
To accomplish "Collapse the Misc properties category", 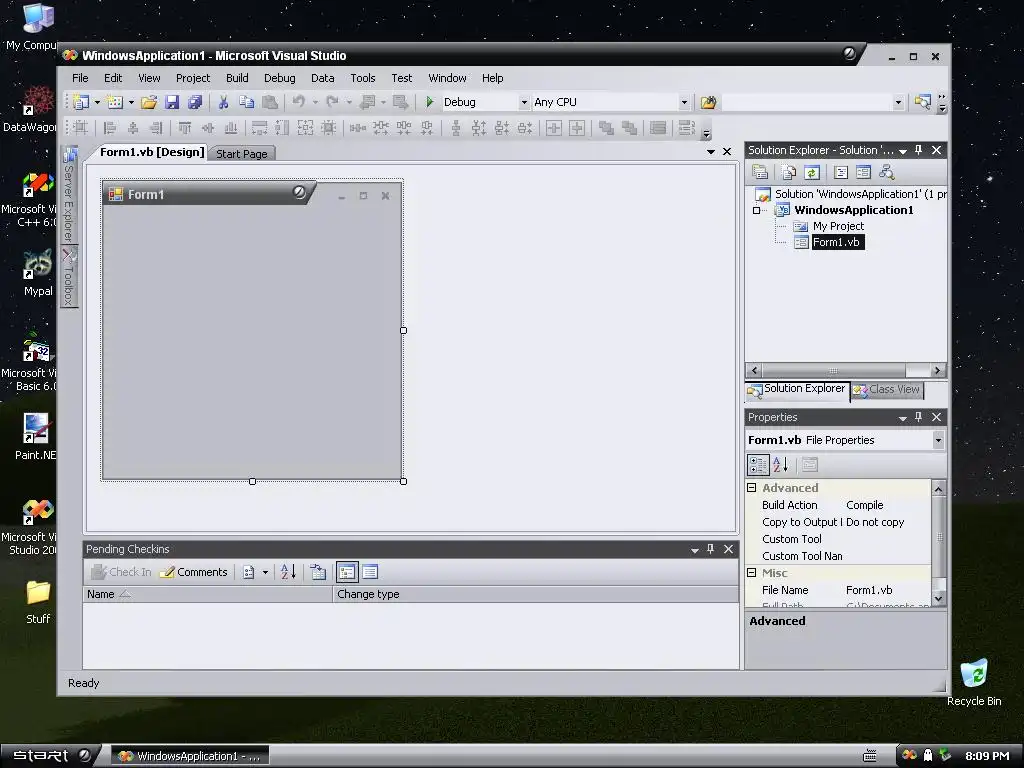I will point(752,573).
